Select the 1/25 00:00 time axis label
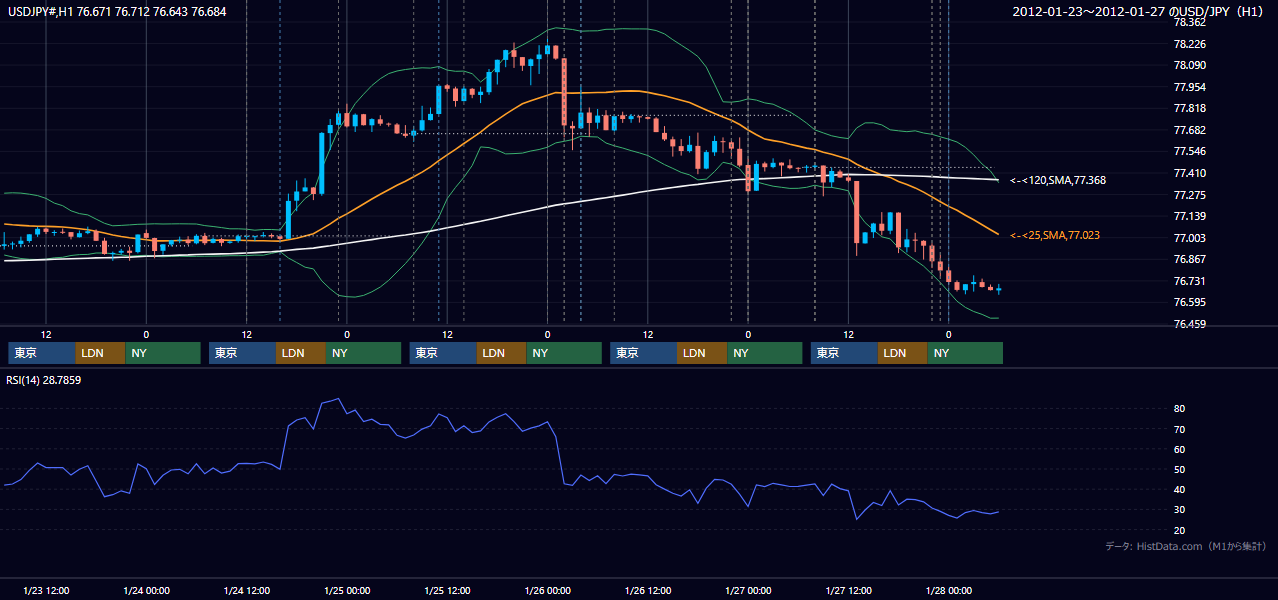 (347, 590)
